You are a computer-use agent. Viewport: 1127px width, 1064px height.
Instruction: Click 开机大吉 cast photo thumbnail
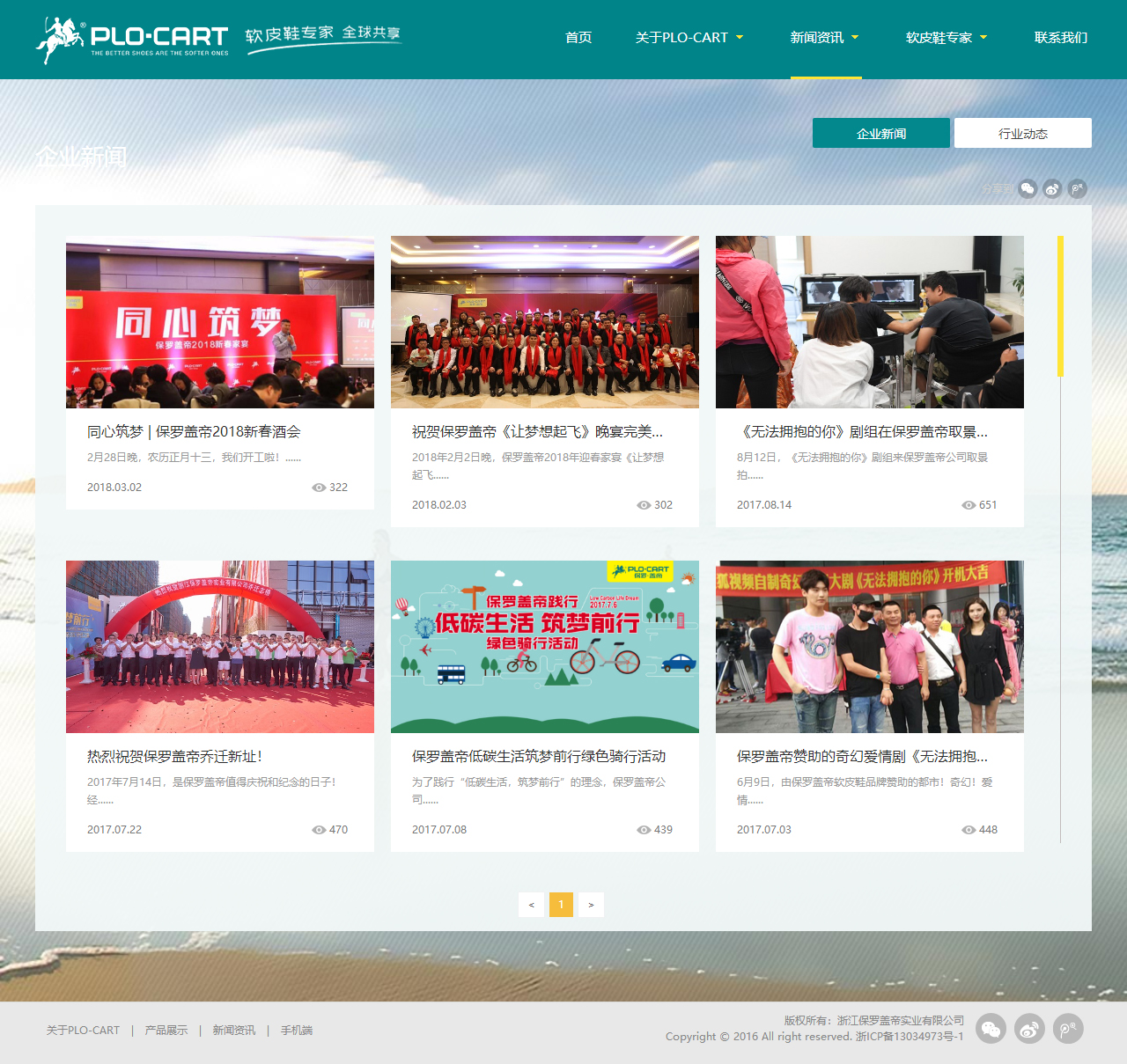(870, 647)
